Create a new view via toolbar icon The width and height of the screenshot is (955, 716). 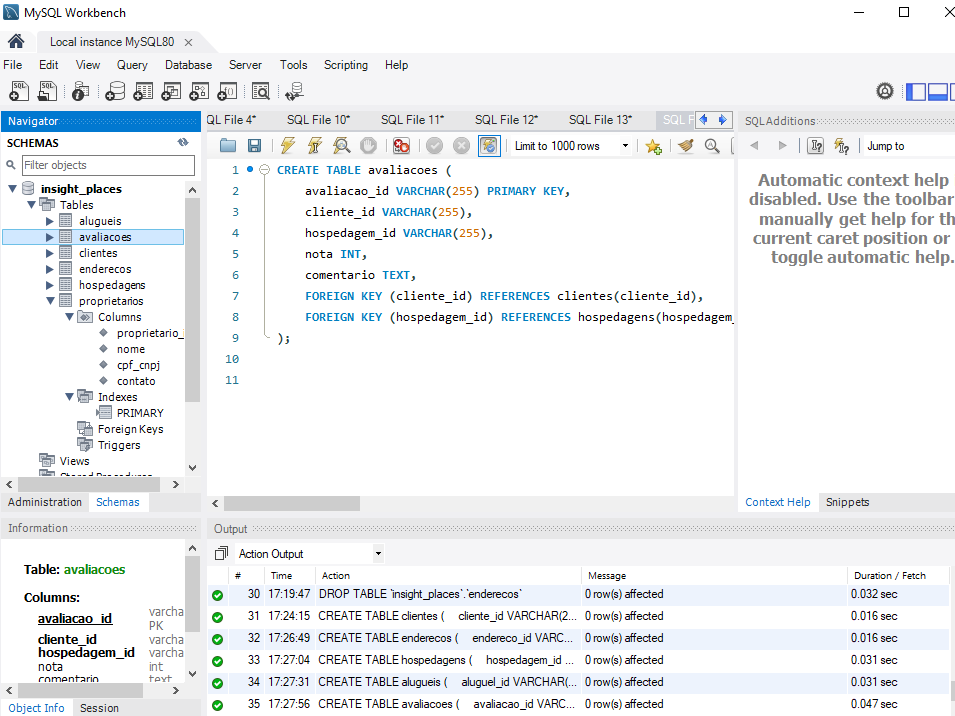171,91
